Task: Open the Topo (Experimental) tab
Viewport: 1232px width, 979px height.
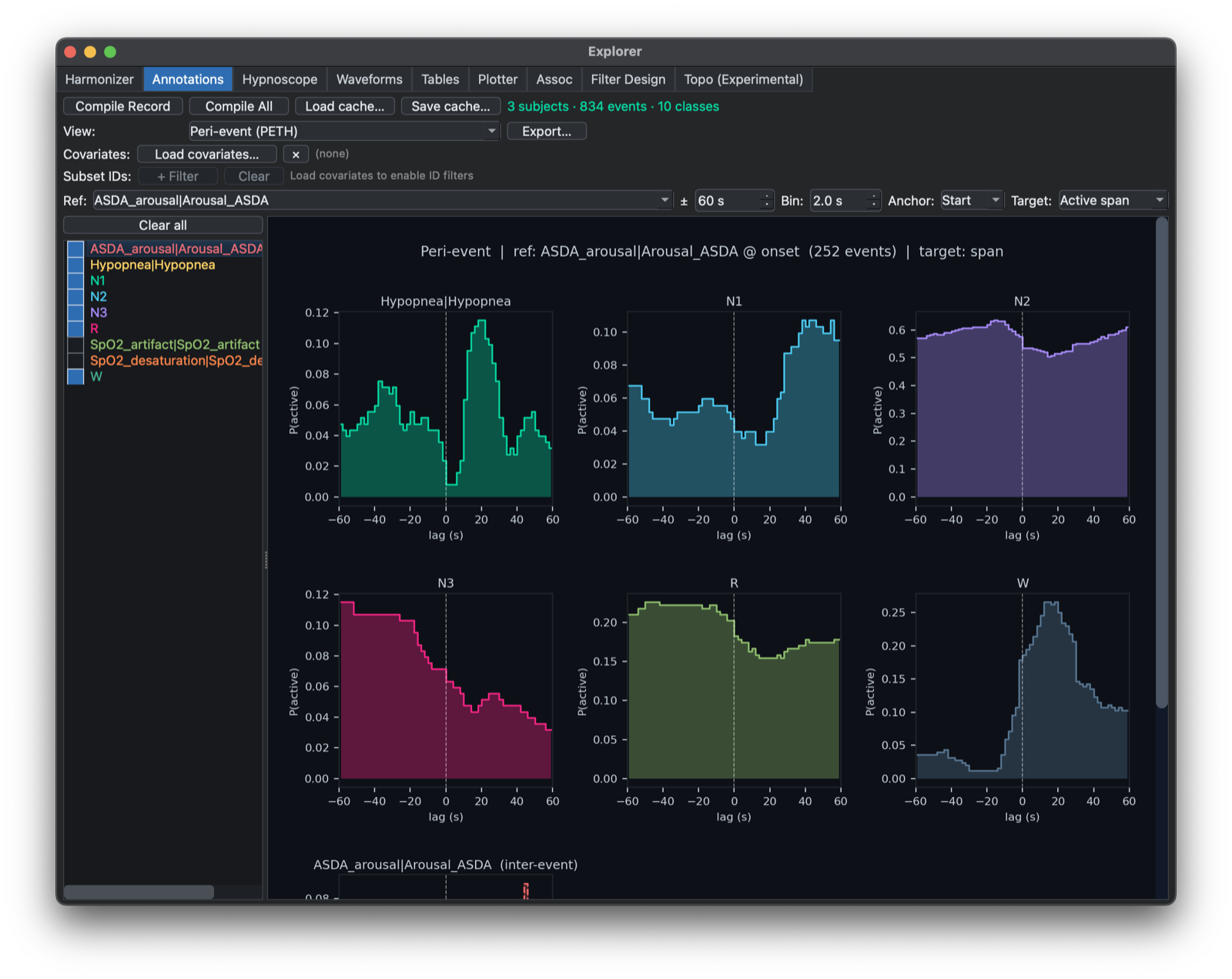Action: 744,79
